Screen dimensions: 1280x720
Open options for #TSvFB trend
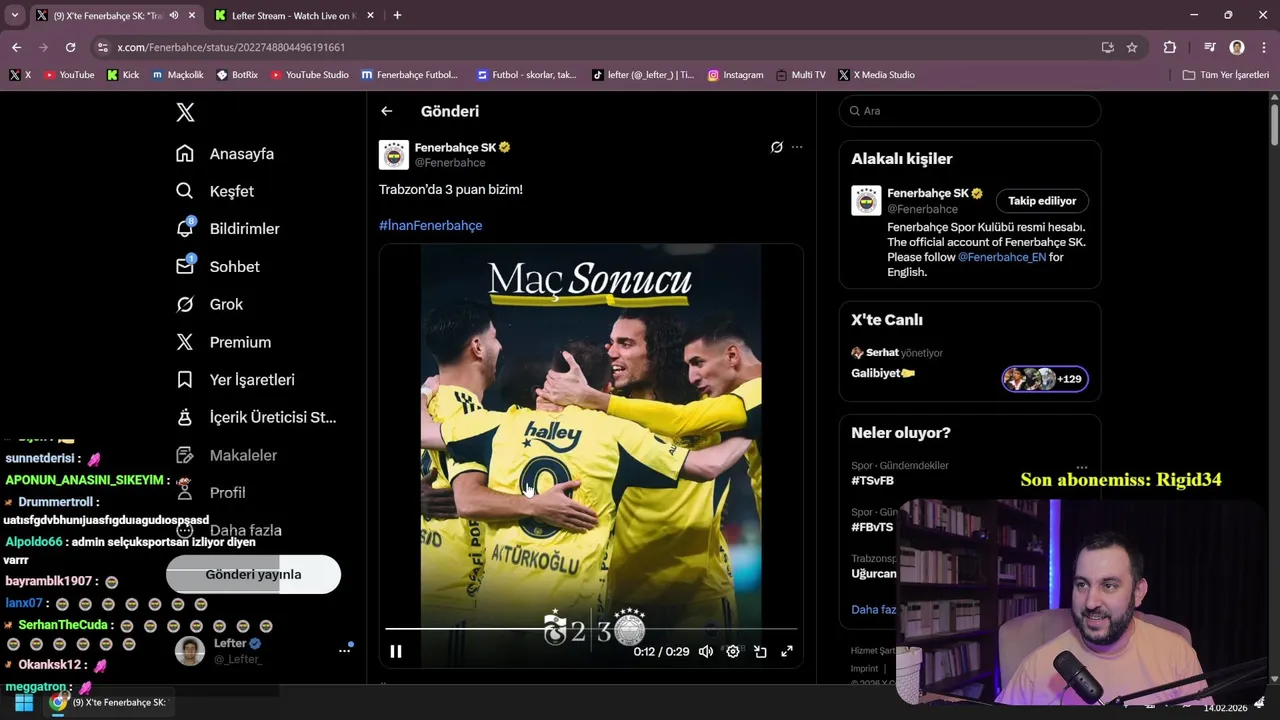[1081, 467]
